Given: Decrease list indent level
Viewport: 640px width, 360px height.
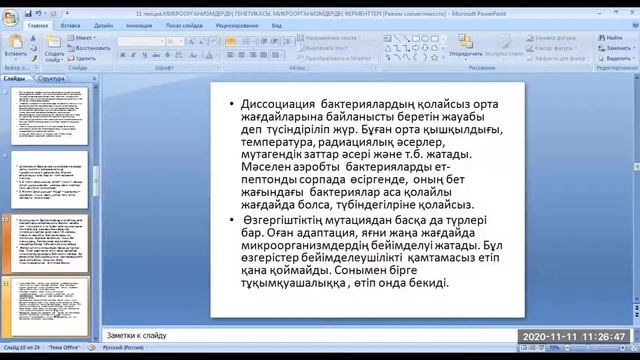Looking at the screenshot, I should 264,42.
